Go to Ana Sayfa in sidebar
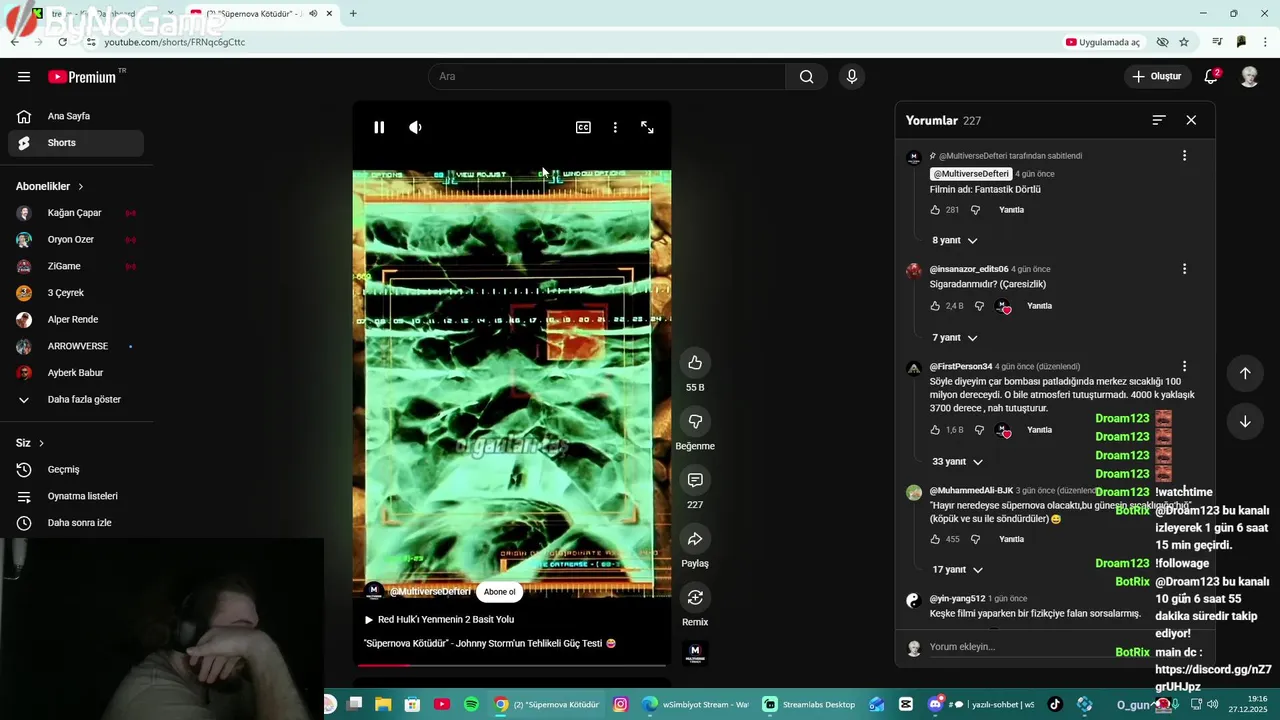Screen dimensions: 1280x720 coord(76,116)
